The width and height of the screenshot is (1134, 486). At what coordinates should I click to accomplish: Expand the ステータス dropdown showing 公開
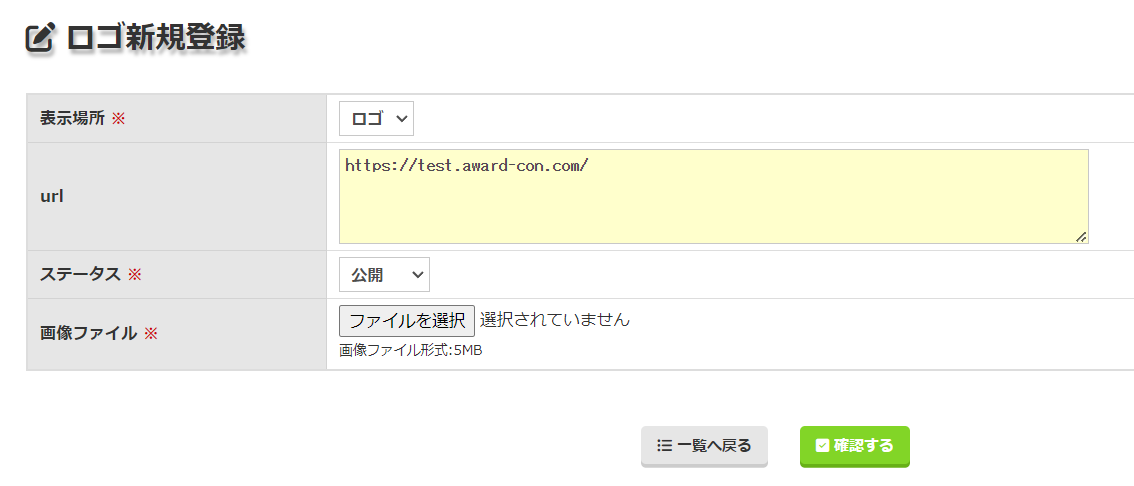click(384, 275)
